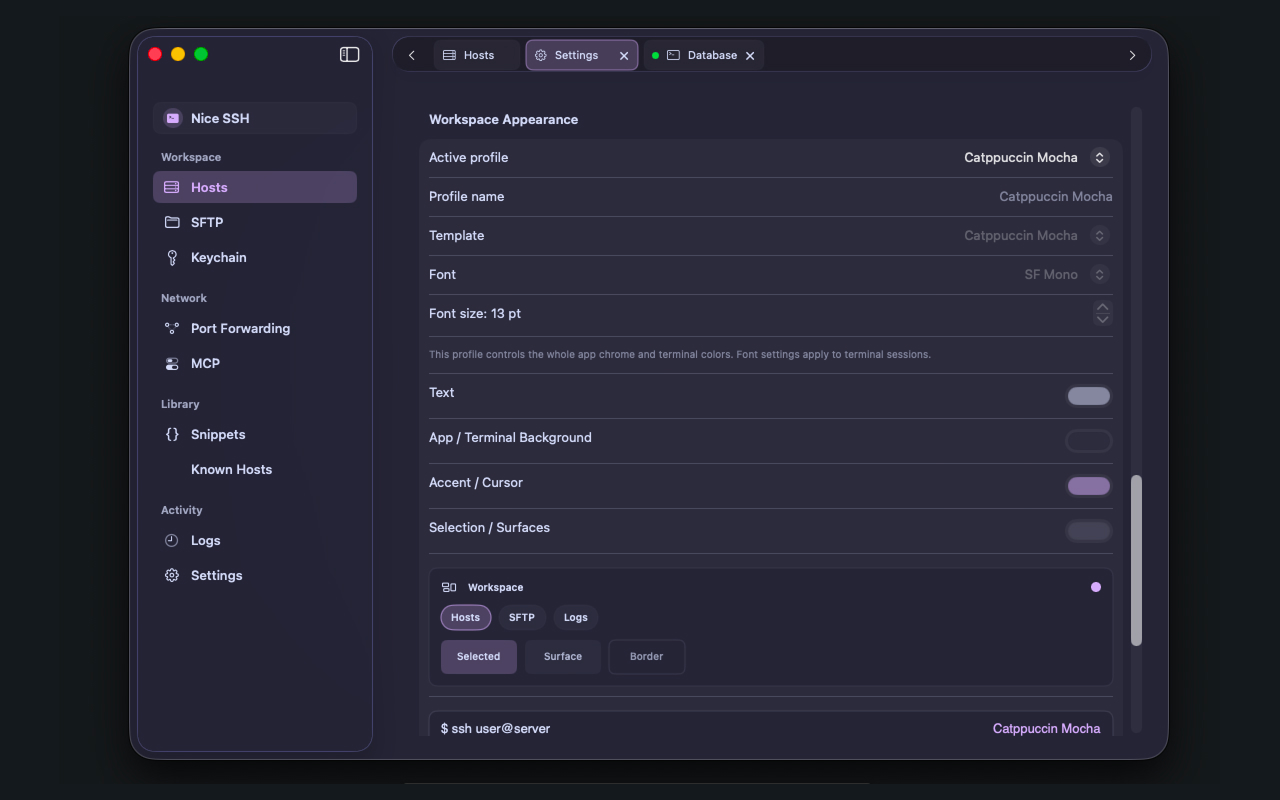Open Known Hosts in the sidebar
Image resolution: width=1280 pixels, height=800 pixels.
tap(255, 469)
